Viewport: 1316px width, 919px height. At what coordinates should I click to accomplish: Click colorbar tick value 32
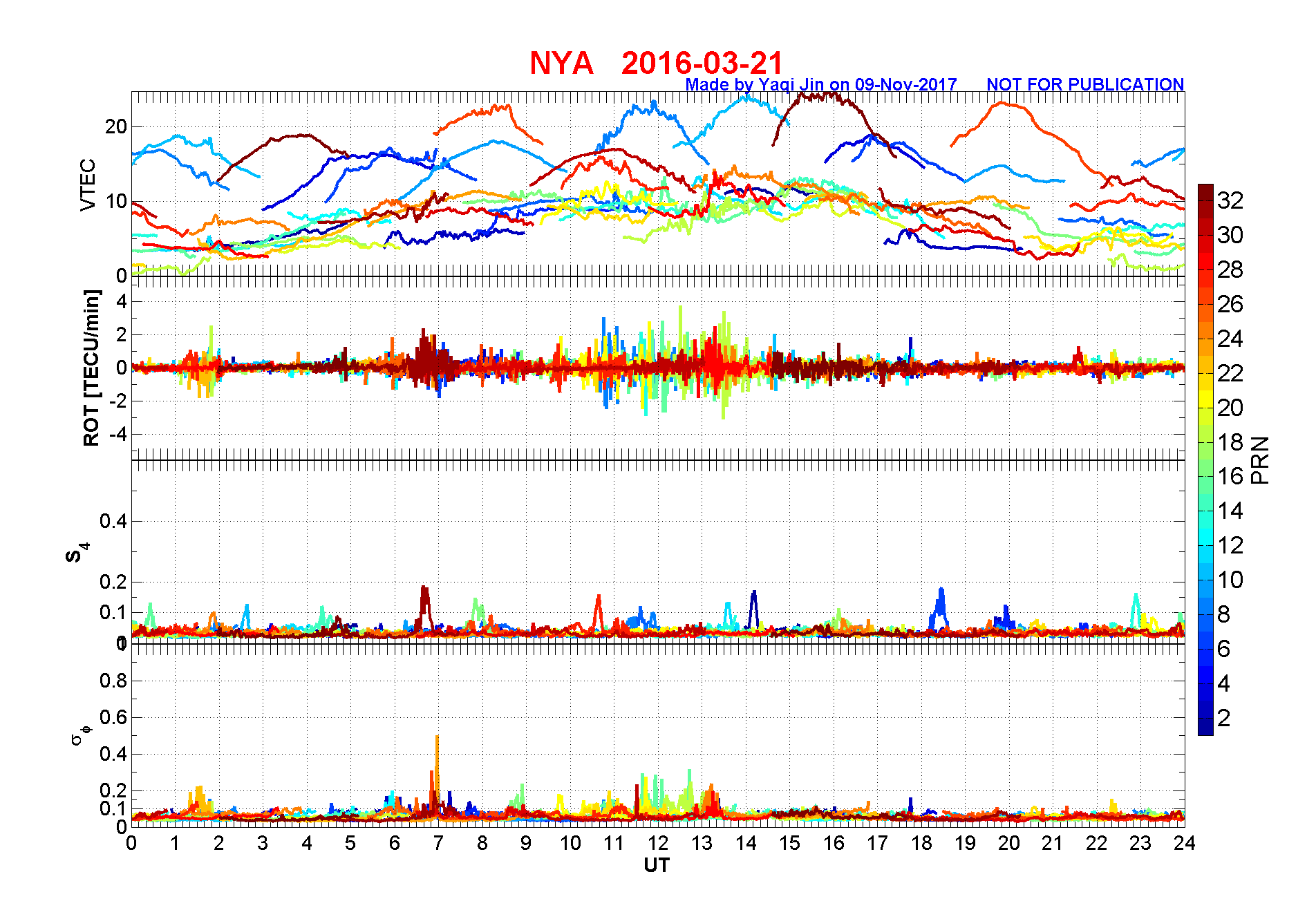1230,200
